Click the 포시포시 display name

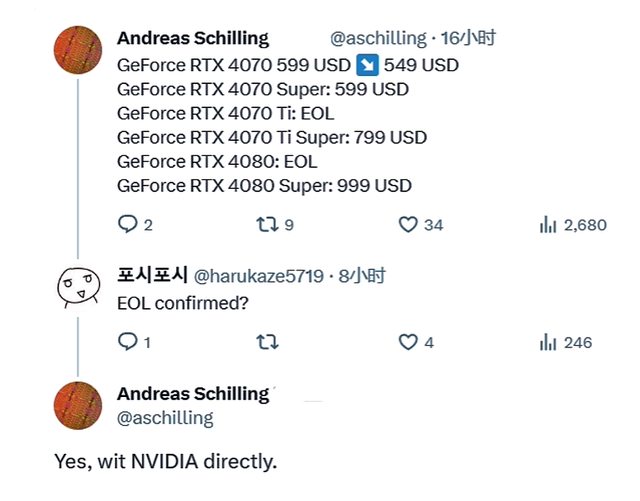point(151,275)
